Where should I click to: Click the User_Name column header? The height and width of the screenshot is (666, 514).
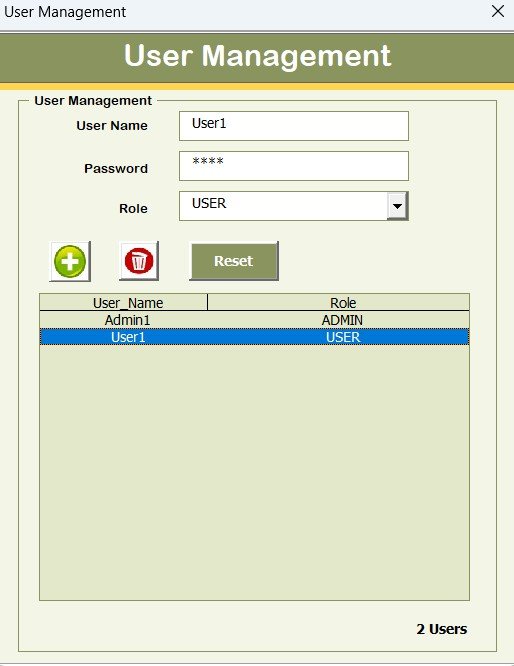point(124,302)
